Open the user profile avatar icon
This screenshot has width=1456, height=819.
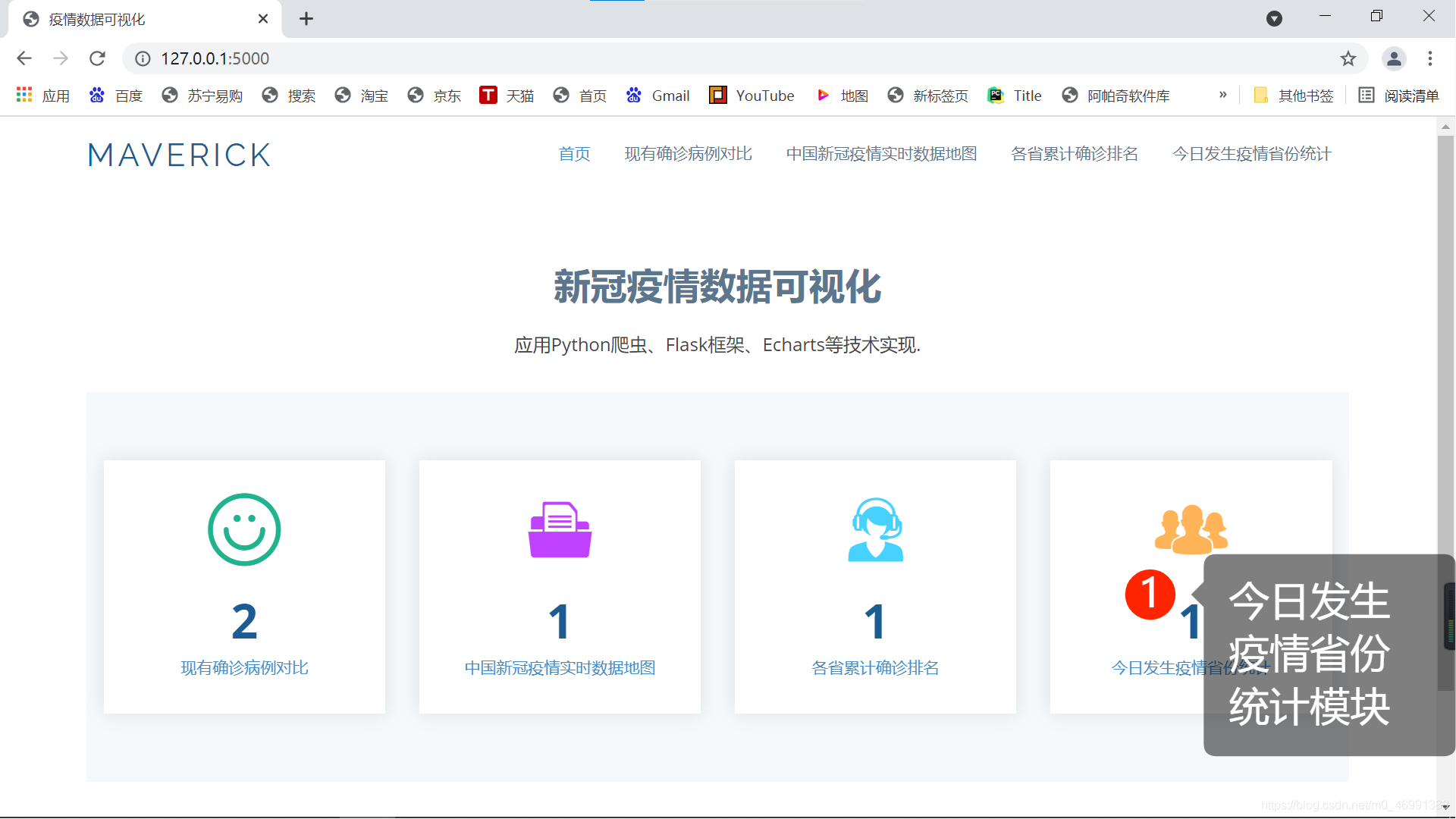pyautogui.click(x=1394, y=58)
